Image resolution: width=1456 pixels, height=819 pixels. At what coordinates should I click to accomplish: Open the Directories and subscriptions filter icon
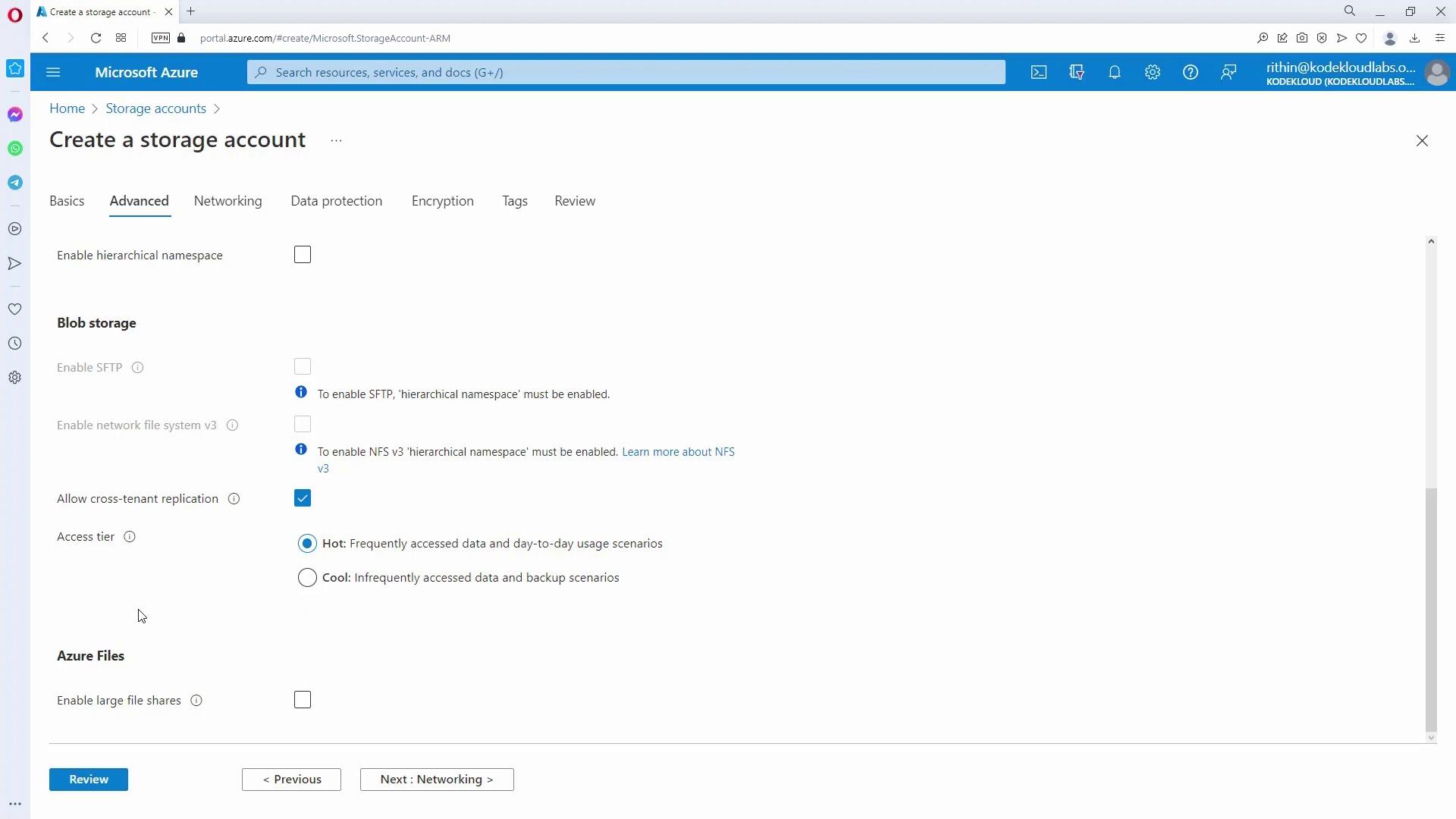click(1077, 72)
